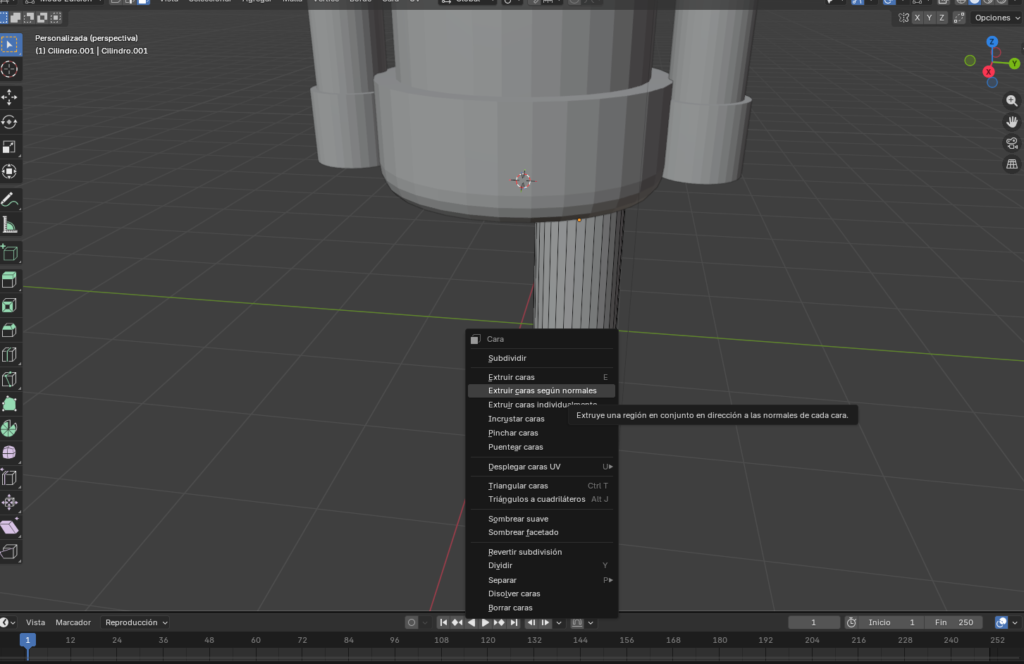Toggle auto keying record button
The image size is (1024, 664).
coord(411,622)
